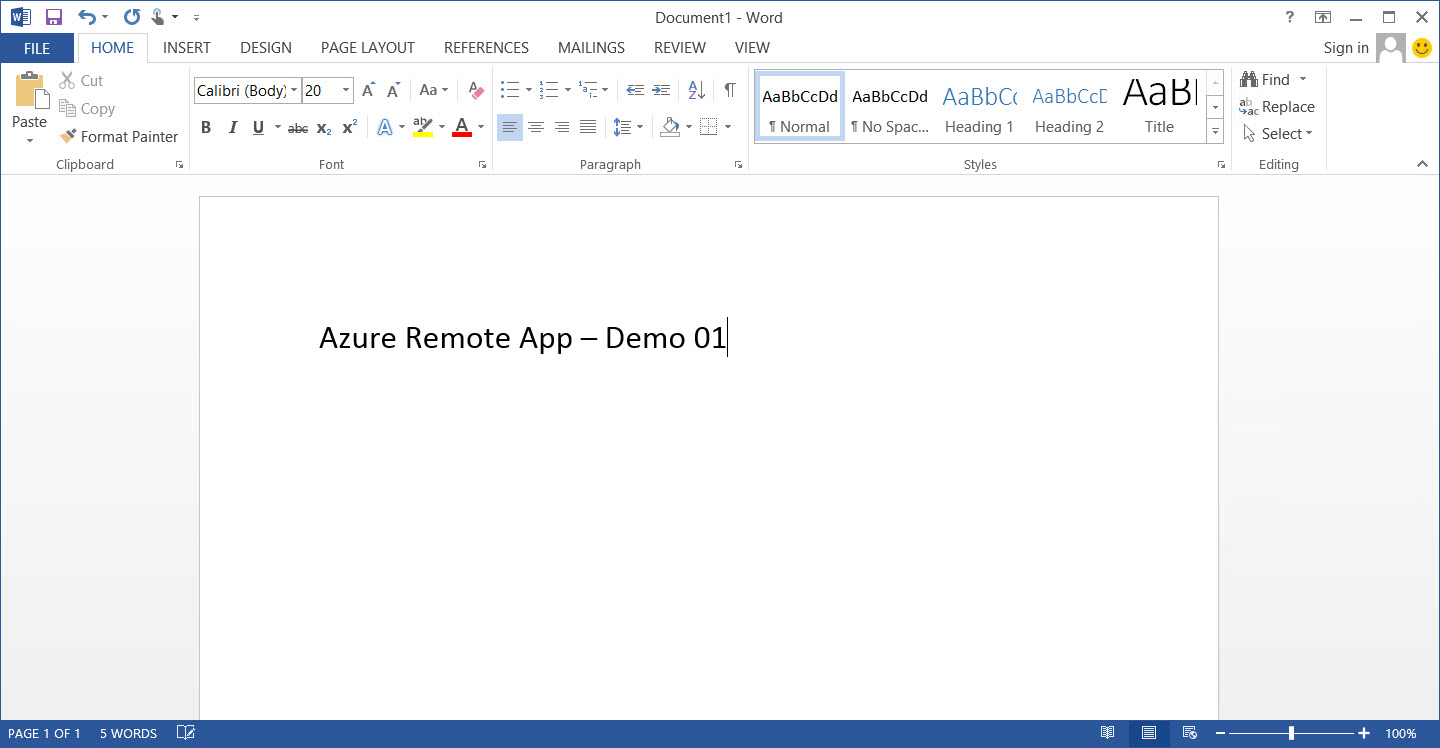1440x748 pixels.
Task: Click the zoom slider handle
Action: [1292, 734]
